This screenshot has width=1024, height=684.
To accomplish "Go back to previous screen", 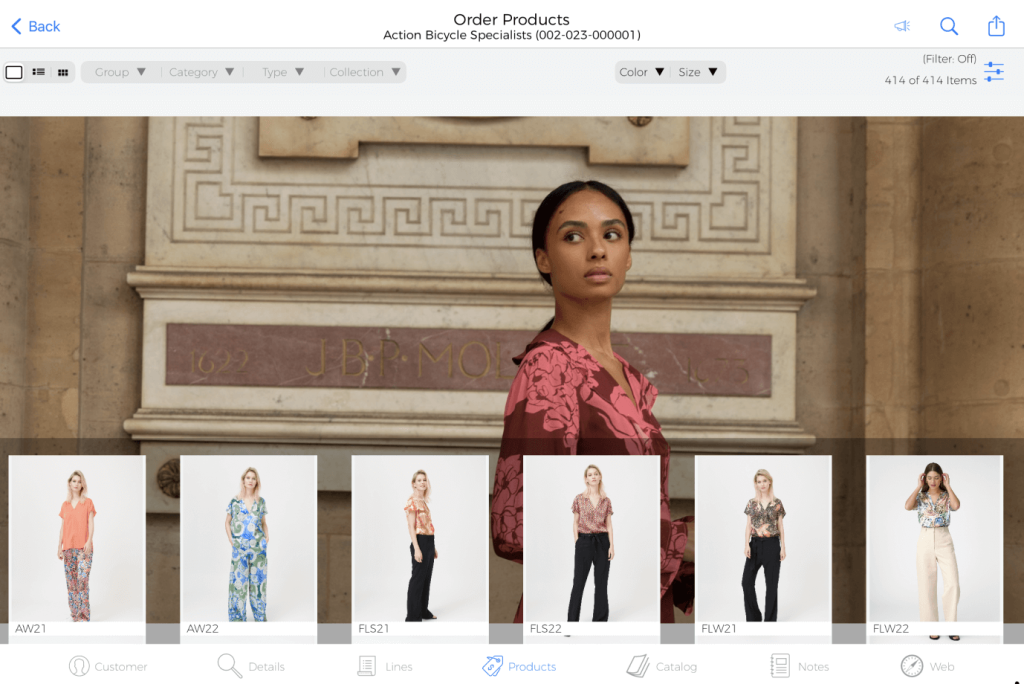I will (34, 25).
